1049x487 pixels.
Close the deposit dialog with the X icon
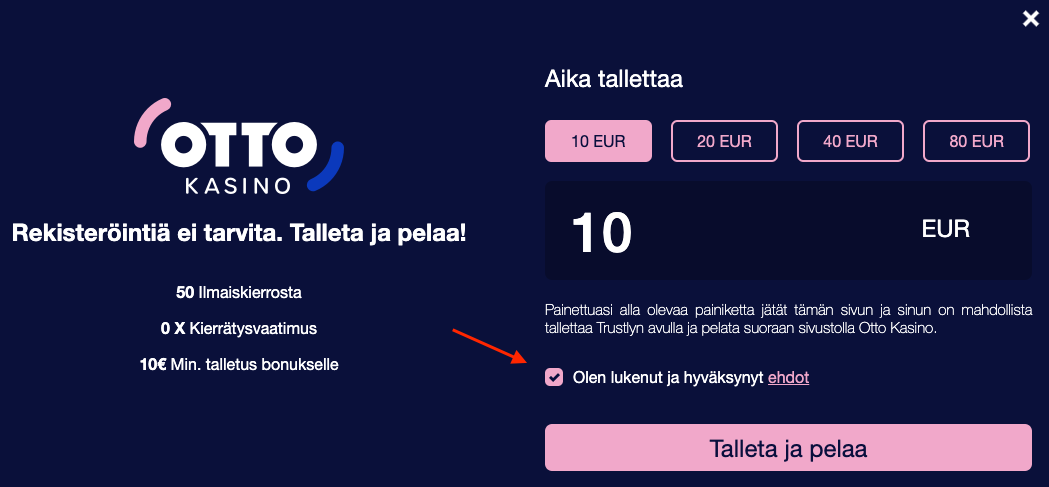(x=1031, y=19)
